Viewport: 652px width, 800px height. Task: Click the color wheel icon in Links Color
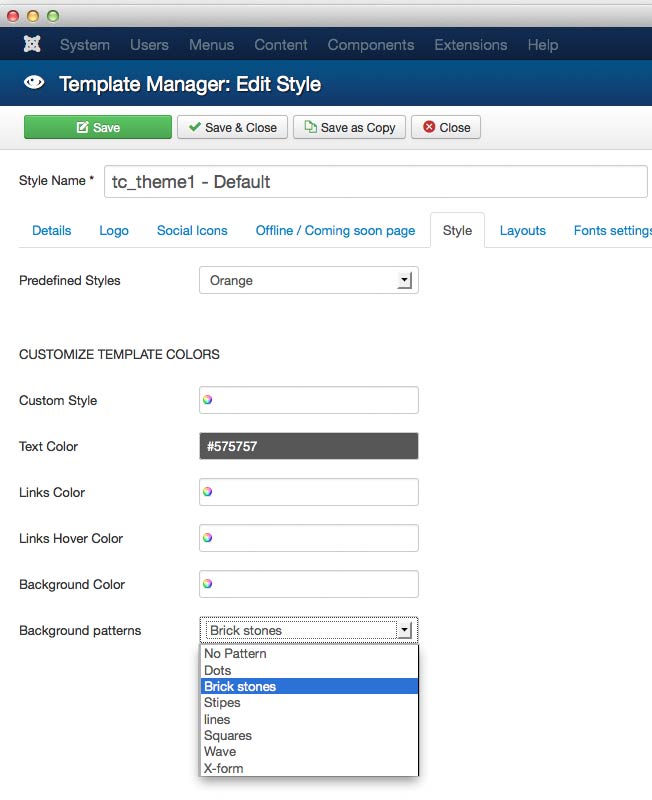208,492
